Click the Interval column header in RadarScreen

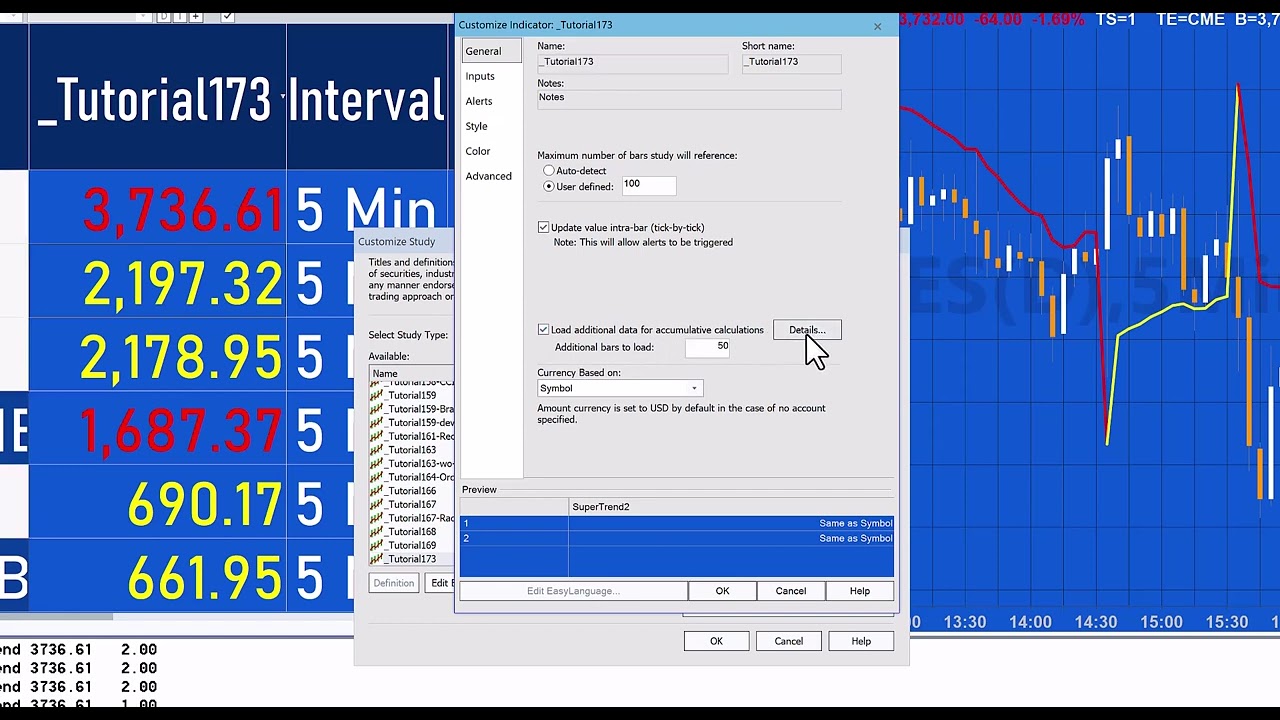(367, 99)
